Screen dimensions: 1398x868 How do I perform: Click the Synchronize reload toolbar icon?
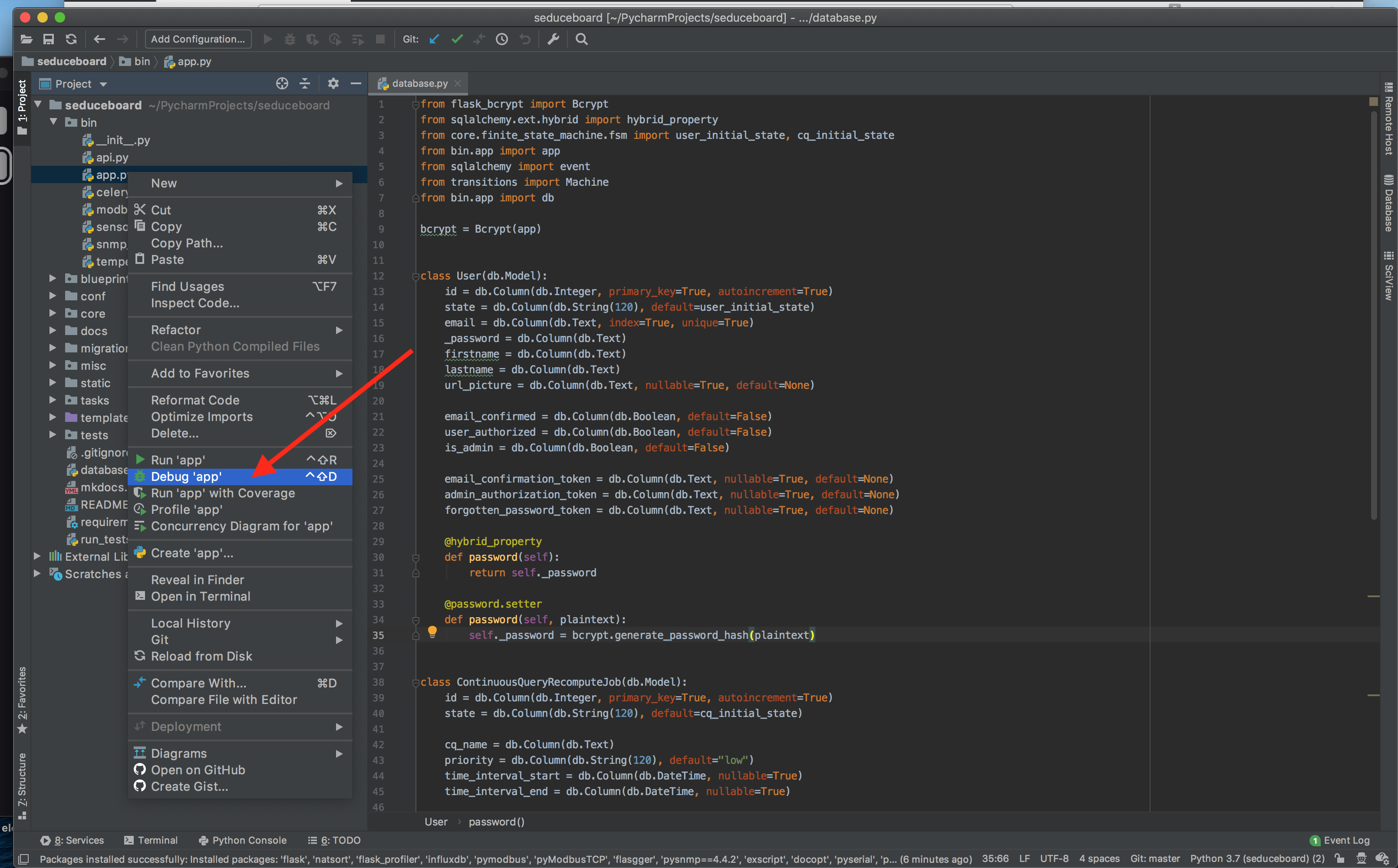coord(71,39)
